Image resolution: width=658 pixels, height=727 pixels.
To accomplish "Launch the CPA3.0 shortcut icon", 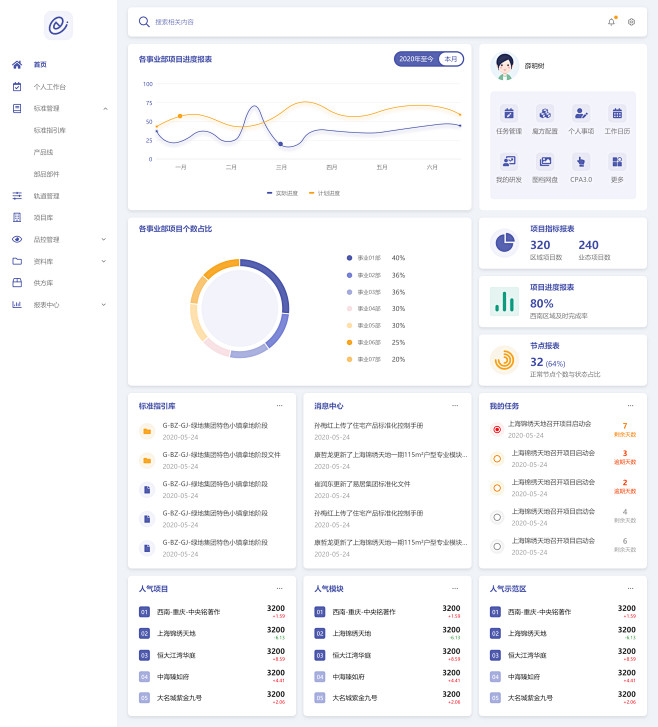I will click(x=581, y=161).
